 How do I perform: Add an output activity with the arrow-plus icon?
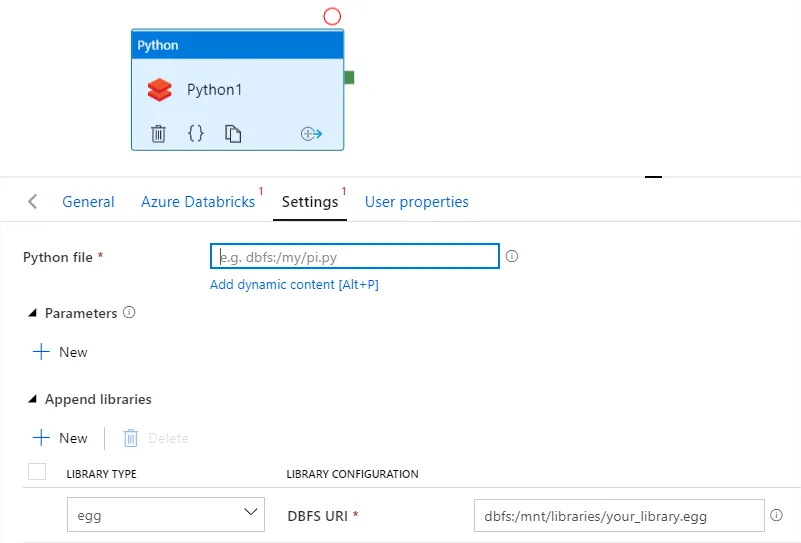(x=311, y=134)
